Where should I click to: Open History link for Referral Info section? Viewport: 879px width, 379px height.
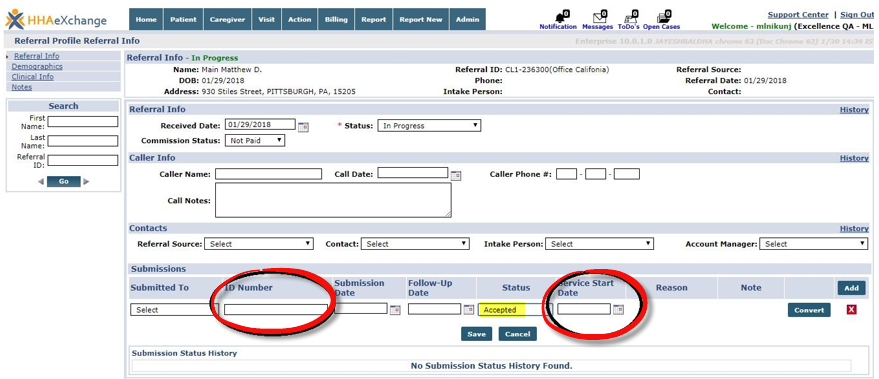(x=854, y=109)
